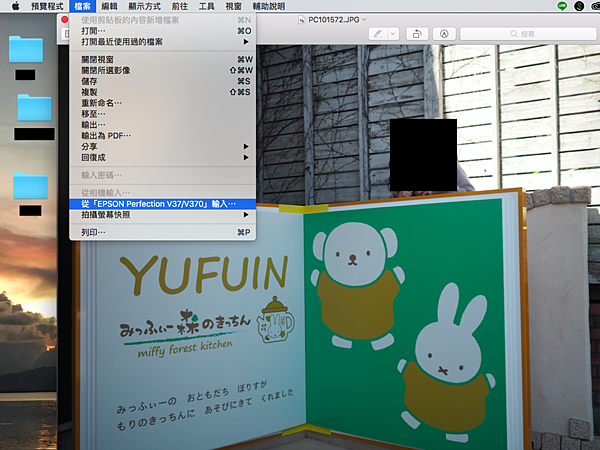The height and width of the screenshot is (450, 600).
Task: Click the markup pen toolbar icon
Action: [x=378, y=34]
